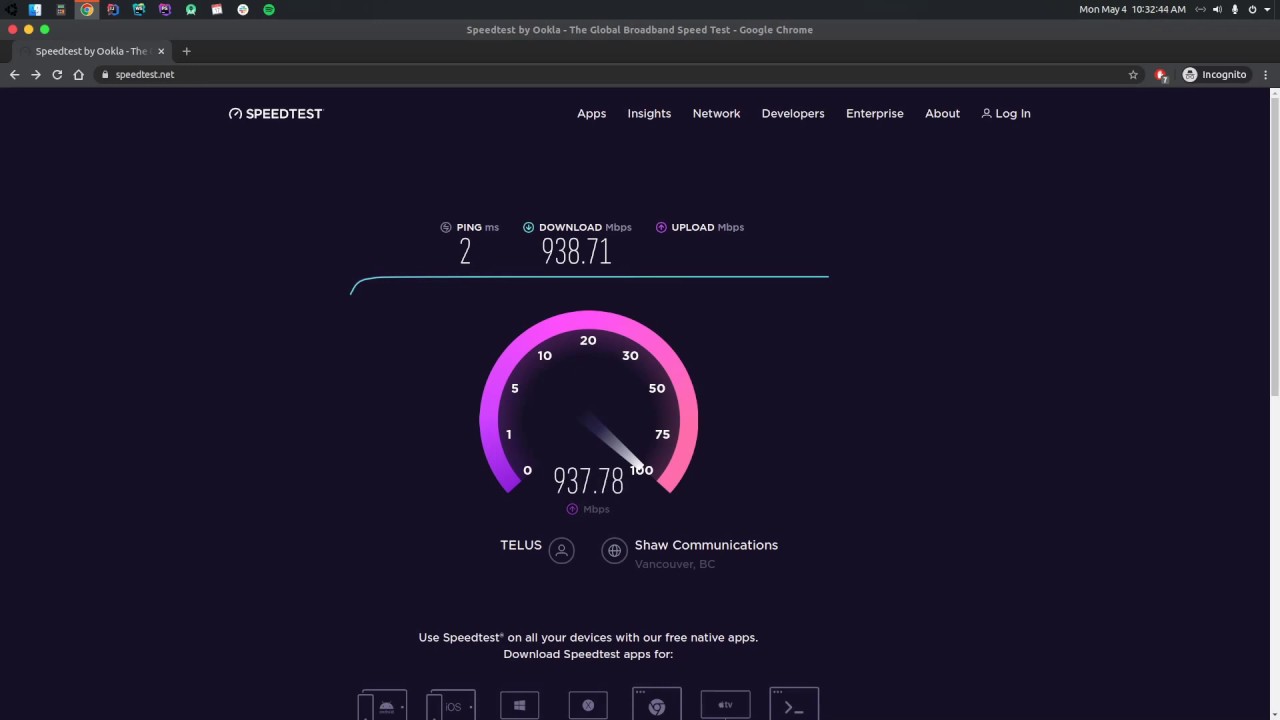Open the CLI terminal download icon
The image size is (1280, 720).
(x=794, y=705)
